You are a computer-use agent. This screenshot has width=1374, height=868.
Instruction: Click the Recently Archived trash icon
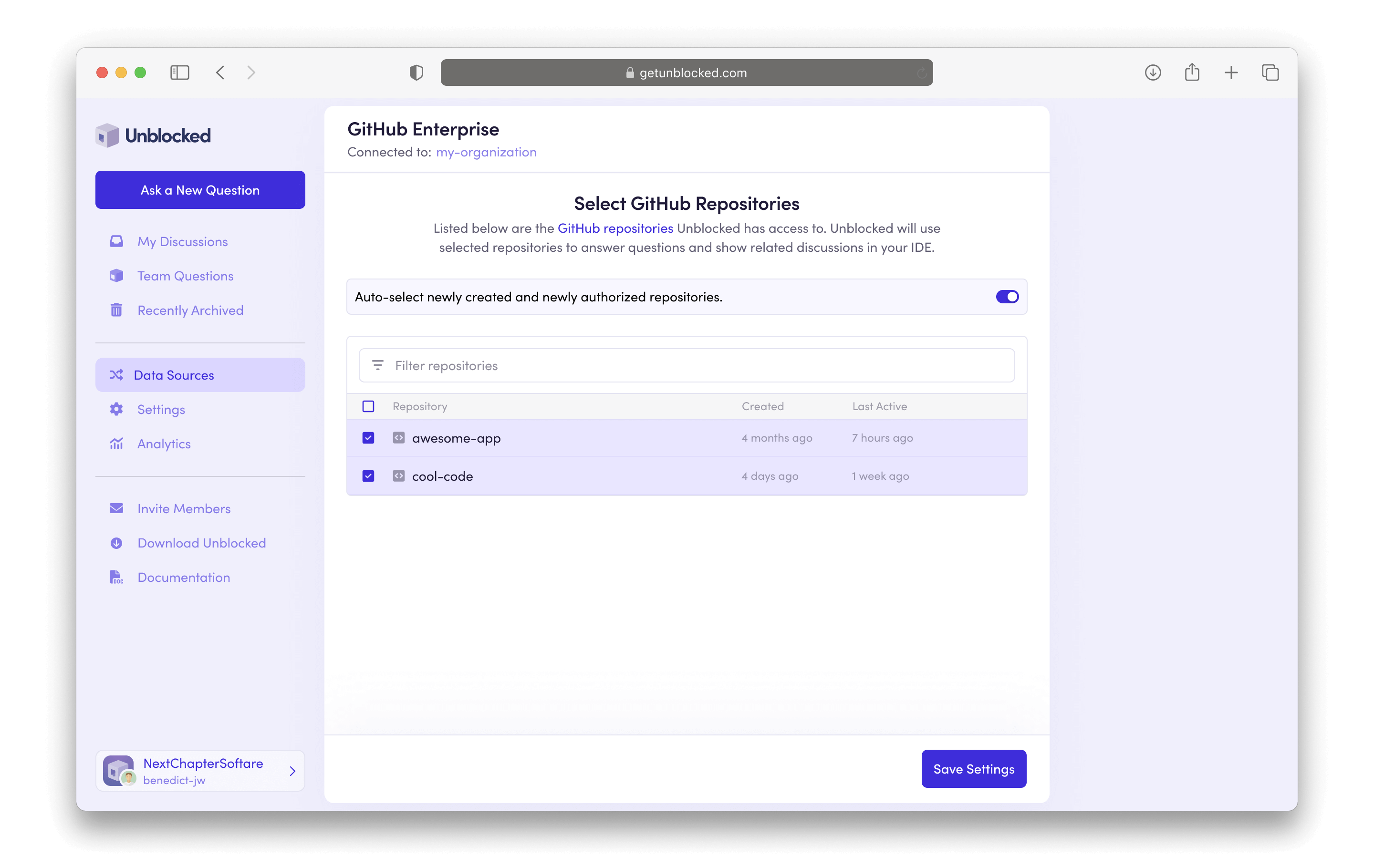pos(116,310)
